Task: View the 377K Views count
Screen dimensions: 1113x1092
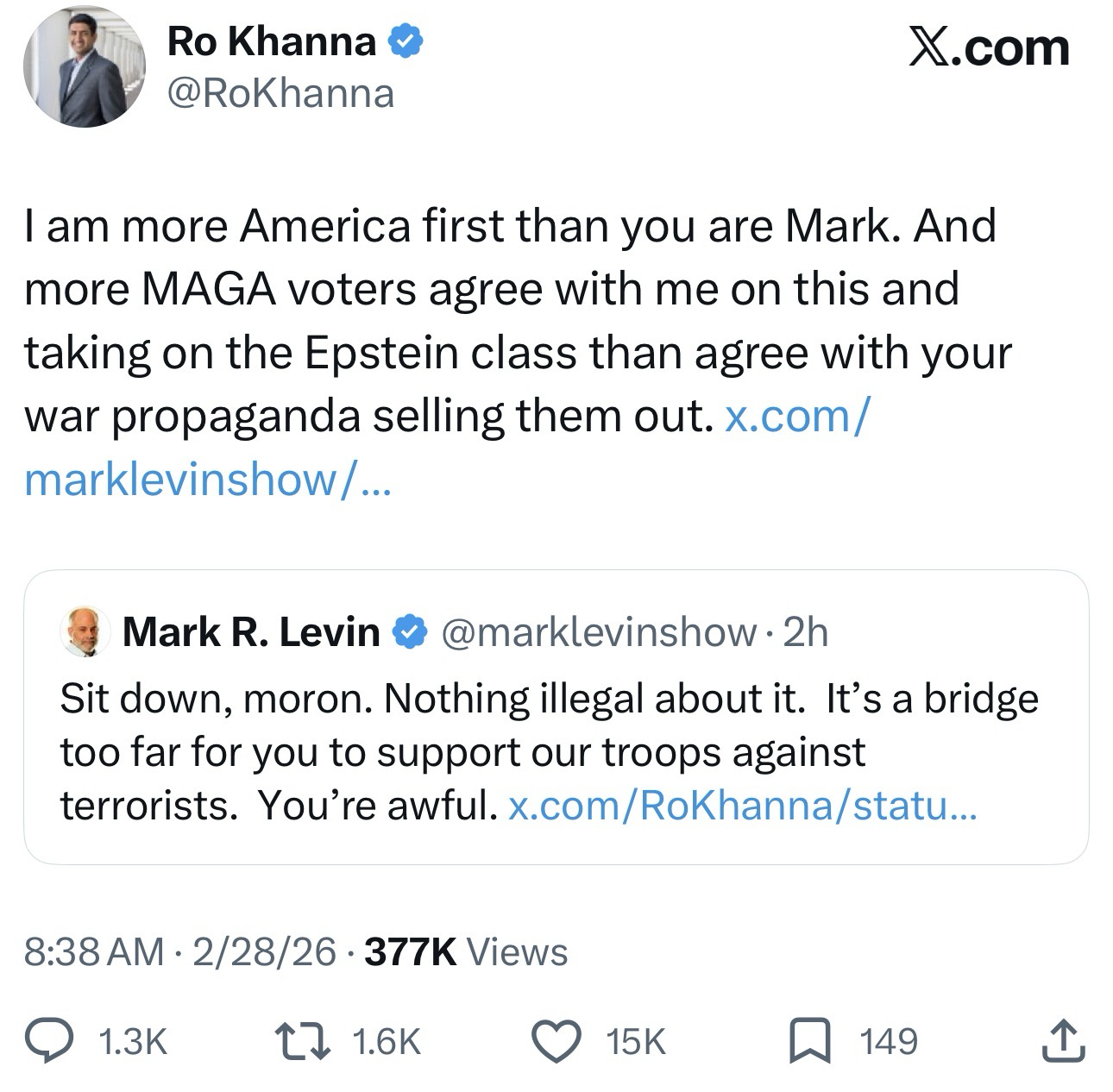Action: pos(466,951)
